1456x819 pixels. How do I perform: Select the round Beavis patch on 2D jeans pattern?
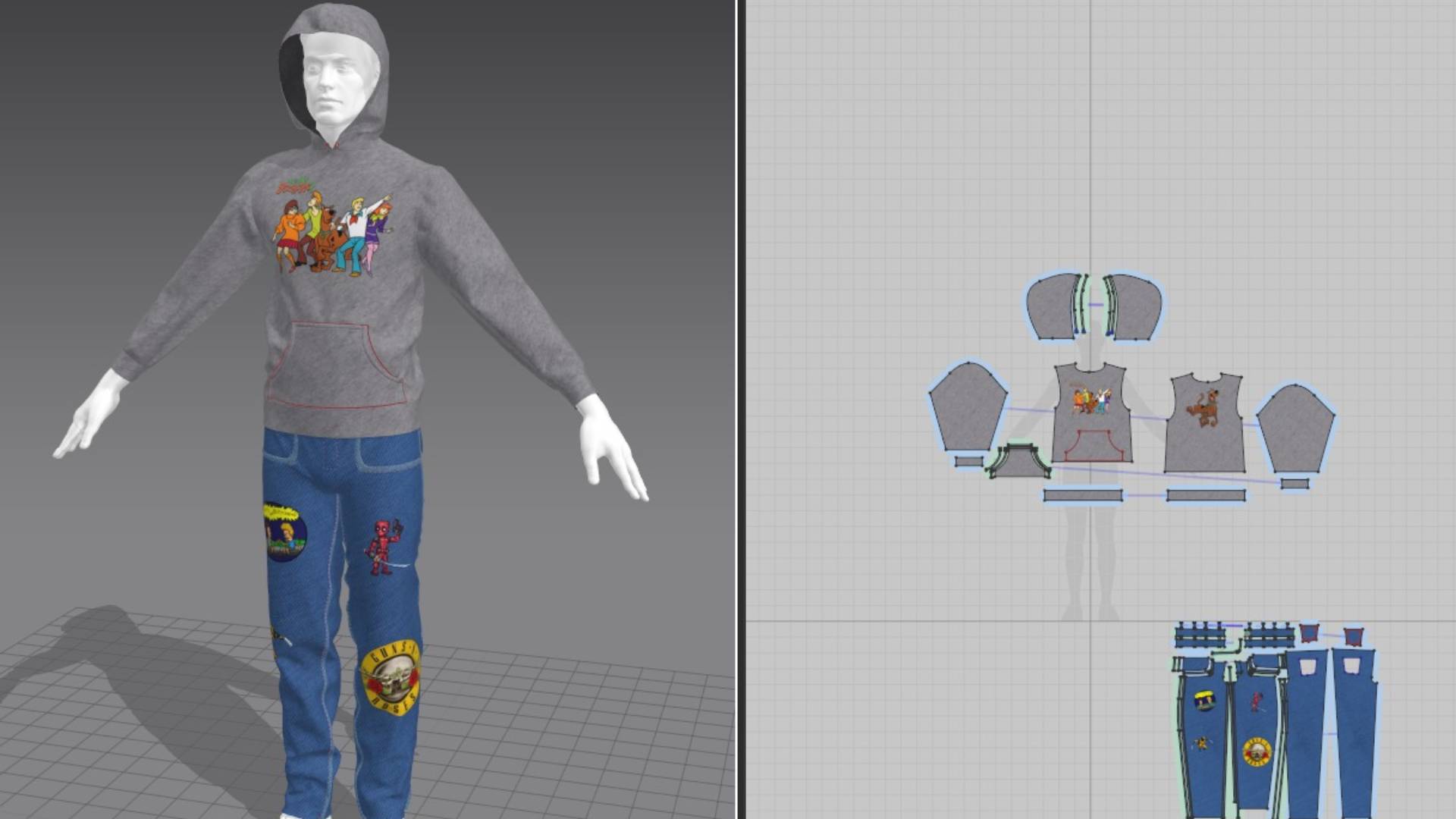coord(1205,701)
